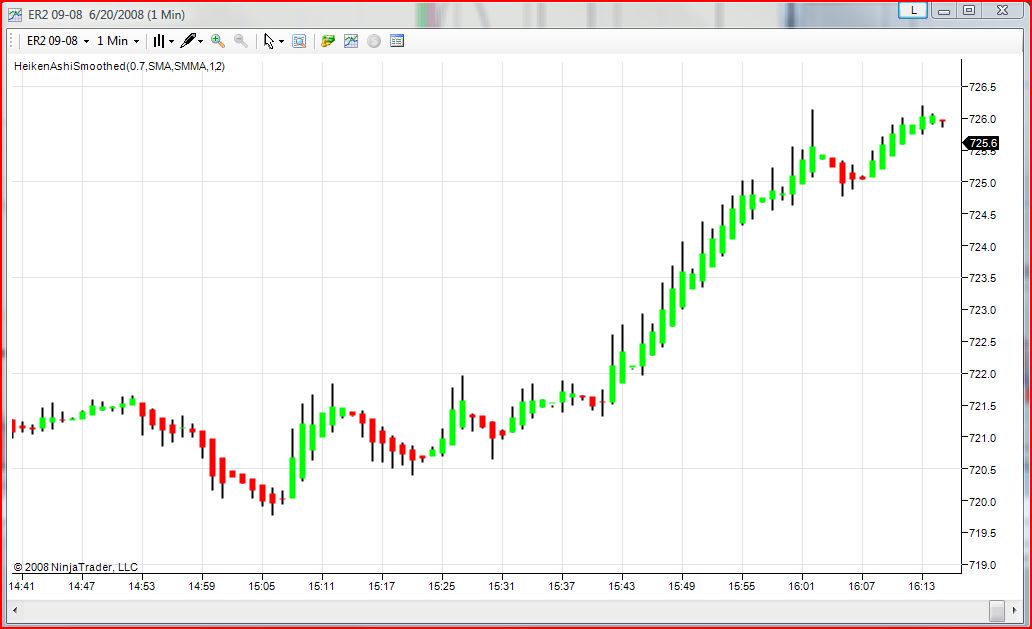Image resolution: width=1032 pixels, height=629 pixels.
Task: Click the 724.0 price axis label
Action: point(983,247)
